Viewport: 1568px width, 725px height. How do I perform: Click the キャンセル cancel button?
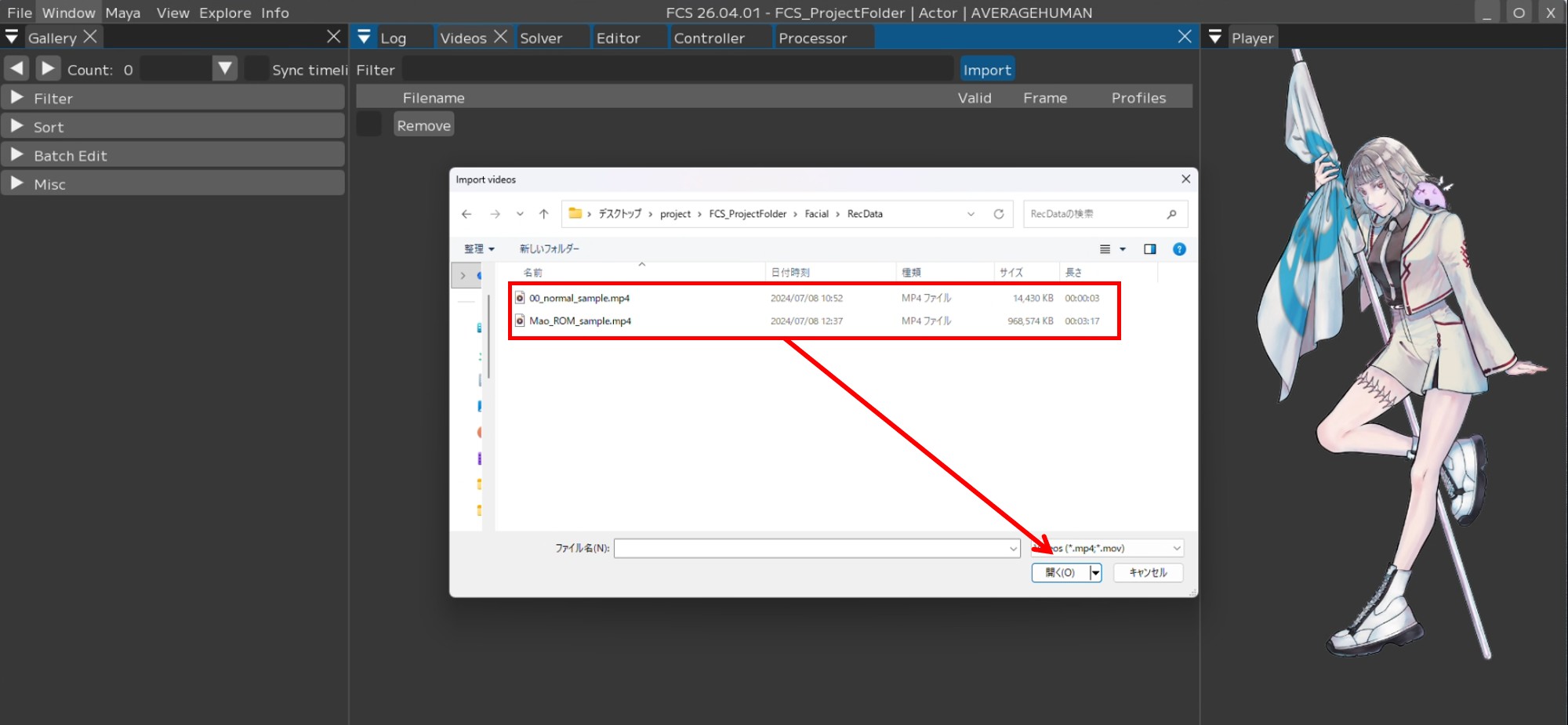[1148, 573]
